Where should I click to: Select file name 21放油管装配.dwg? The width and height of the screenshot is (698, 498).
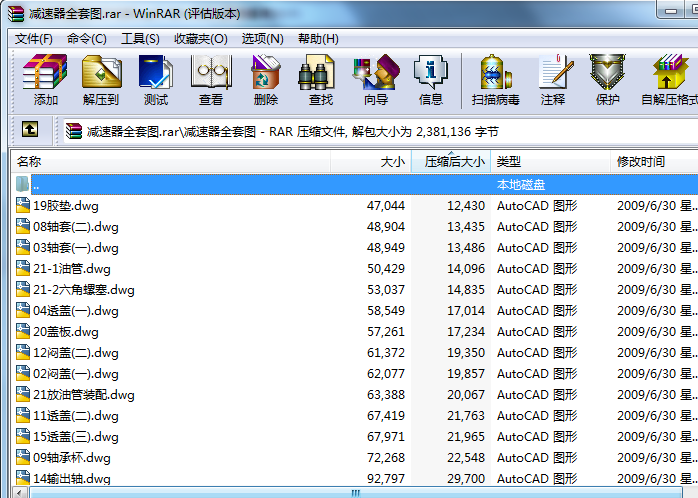84,394
